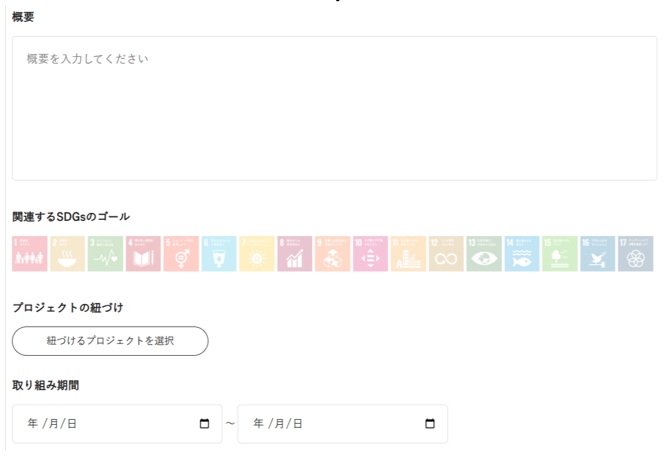Toggle SDG goal 3 health icon
Viewport: 672px width, 471px height.
[x=105, y=254]
